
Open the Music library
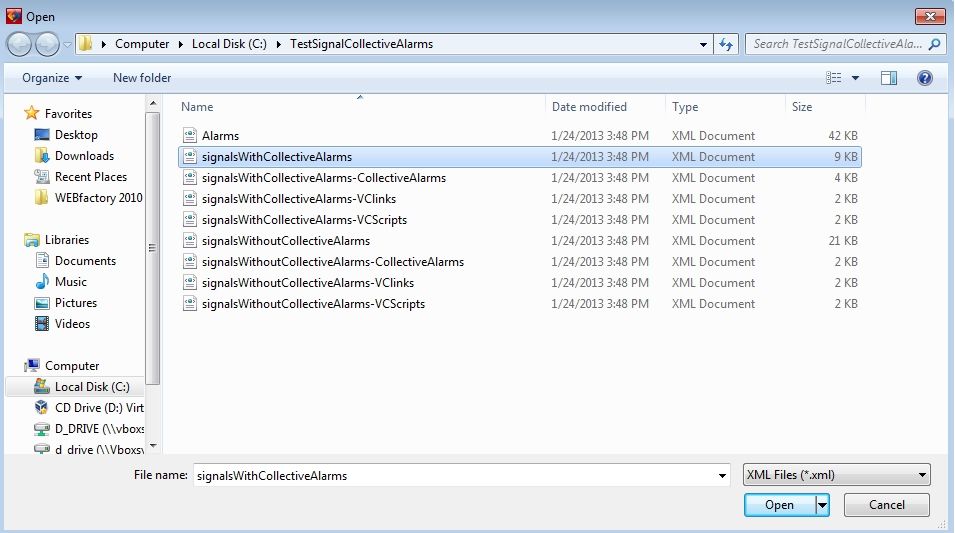pyautogui.click(x=71, y=282)
